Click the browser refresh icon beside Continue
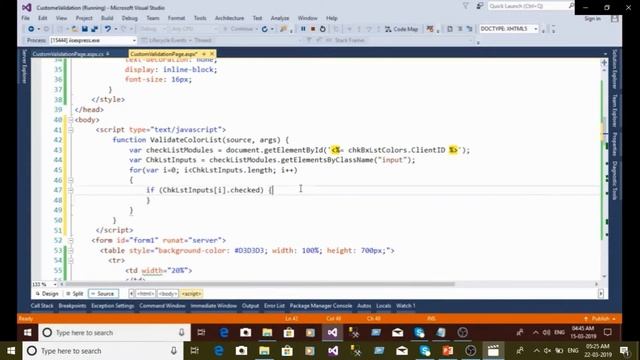The height and width of the screenshot is (360, 640). coord(264,29)
